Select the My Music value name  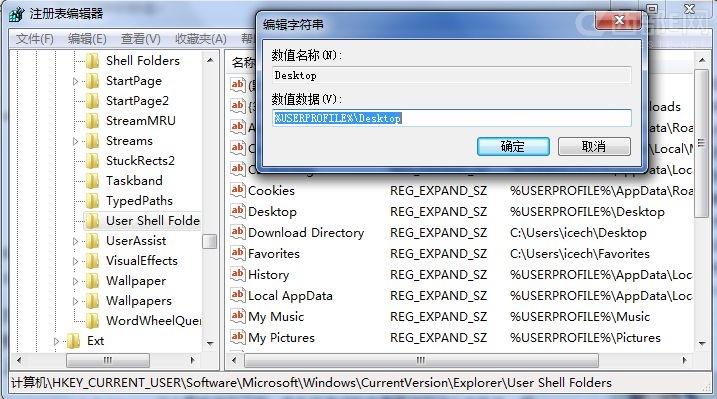pyautogui.click(x=276, y=316)
